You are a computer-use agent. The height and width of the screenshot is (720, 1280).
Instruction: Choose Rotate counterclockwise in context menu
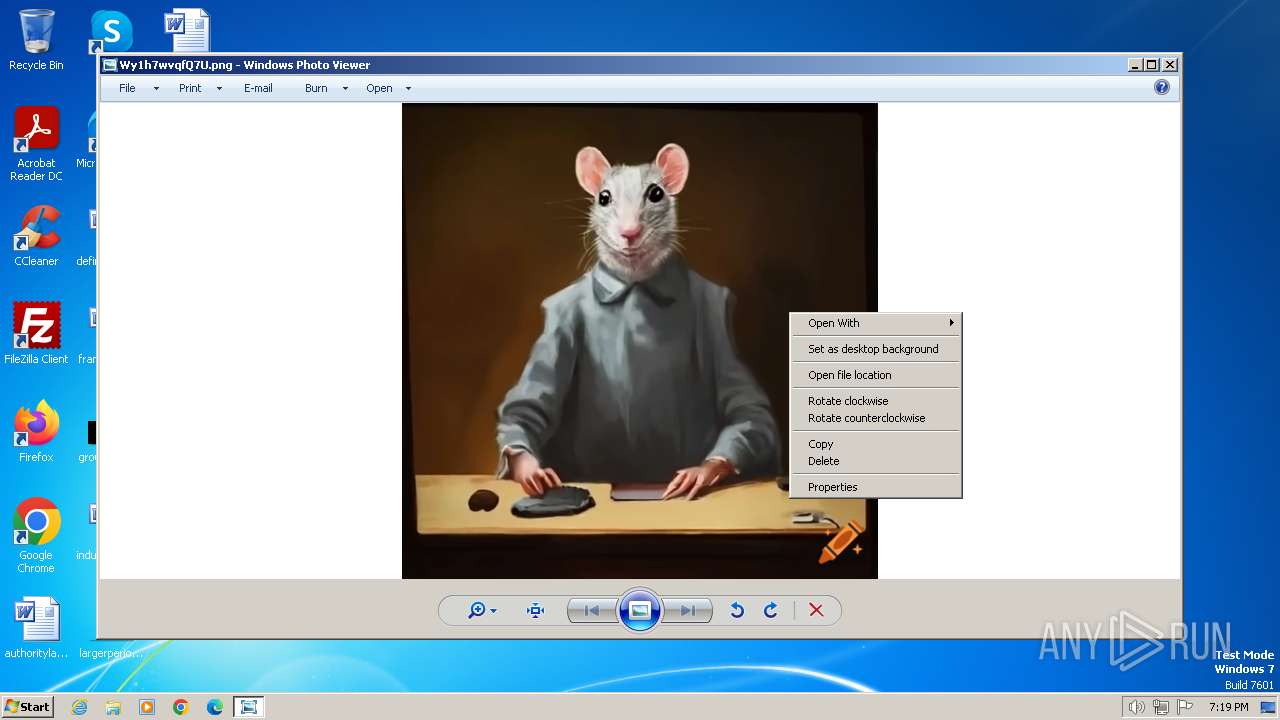tap(876, 418)
